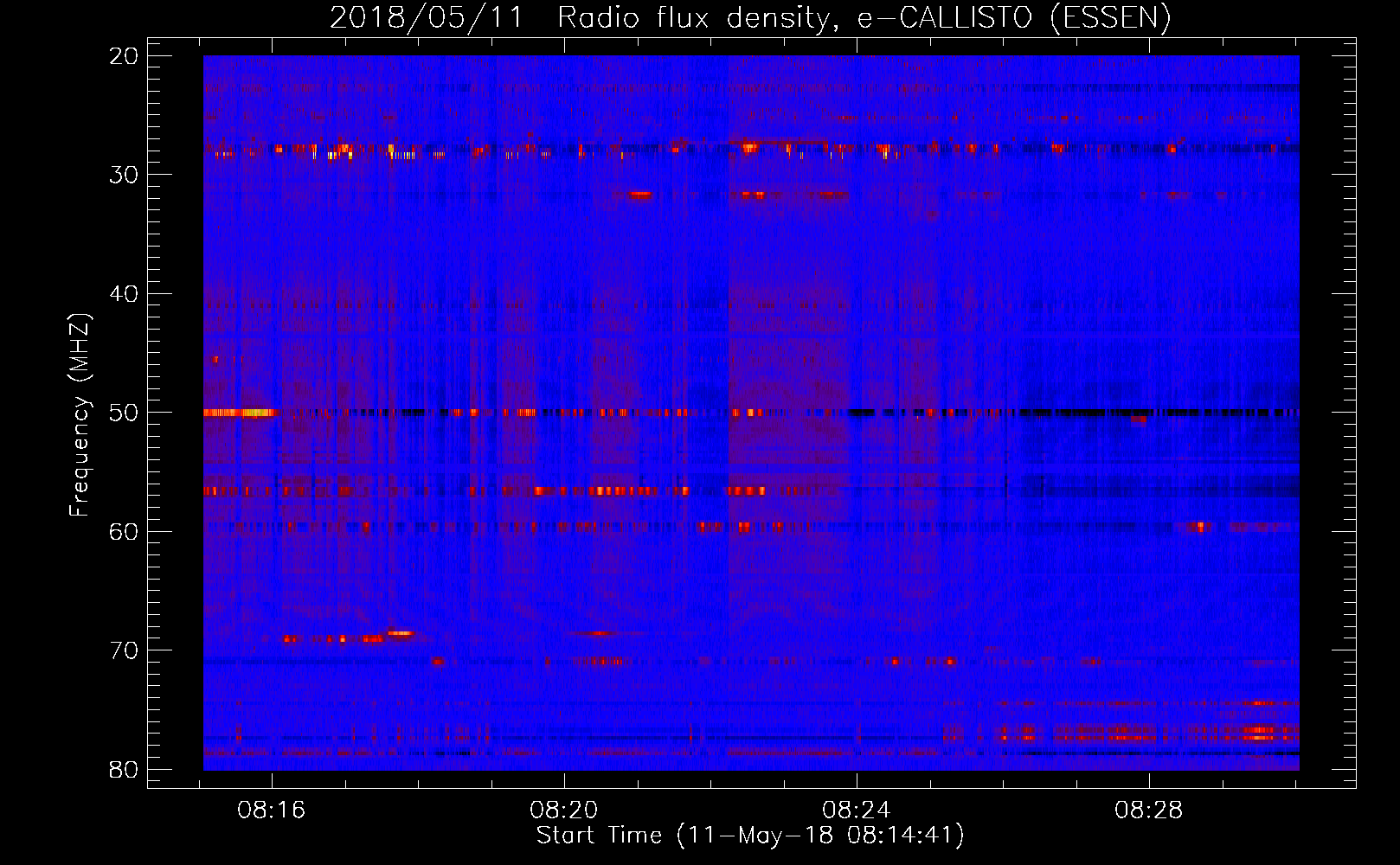The width and height of the screenshot is (1400, 865).
Task: Click the frequency tick label '20'
Action: 124,56
